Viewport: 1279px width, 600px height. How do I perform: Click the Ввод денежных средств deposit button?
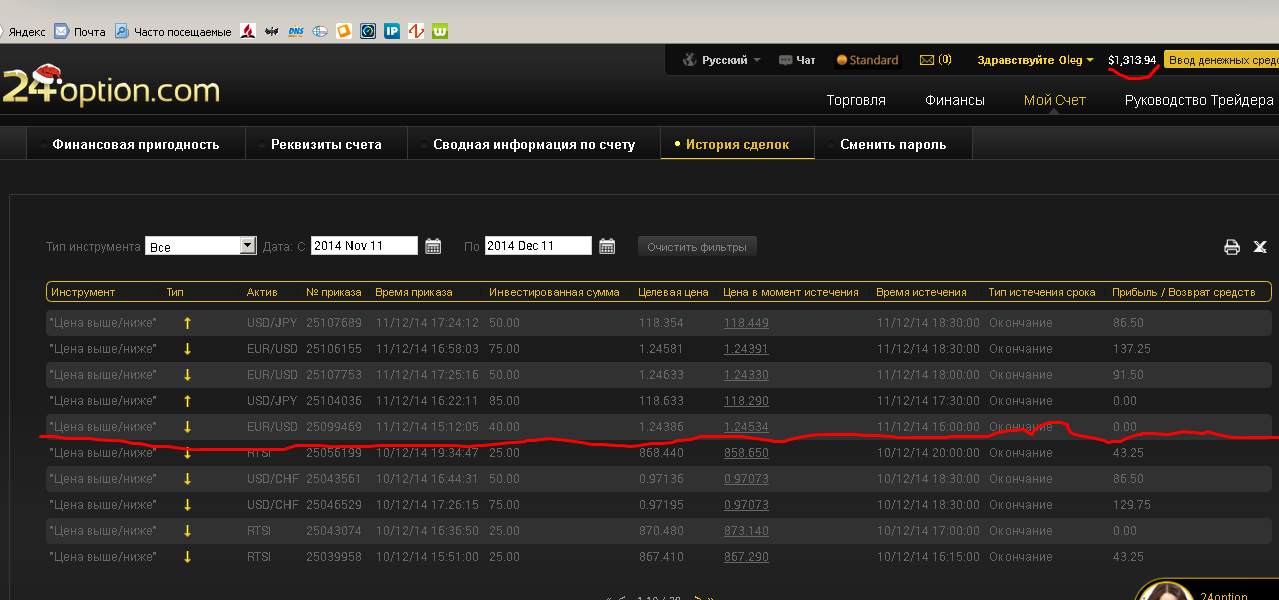click(1221, 60)
